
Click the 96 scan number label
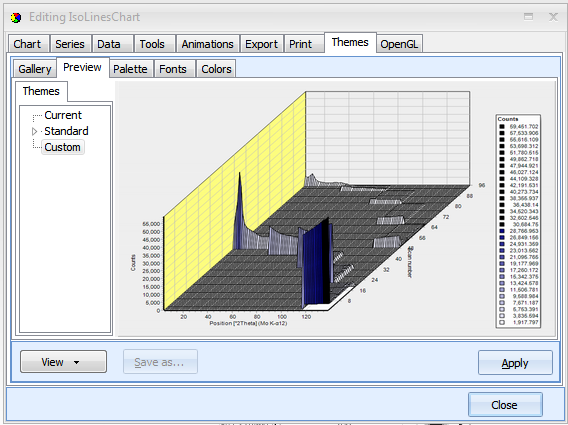[x=481, y=185]
